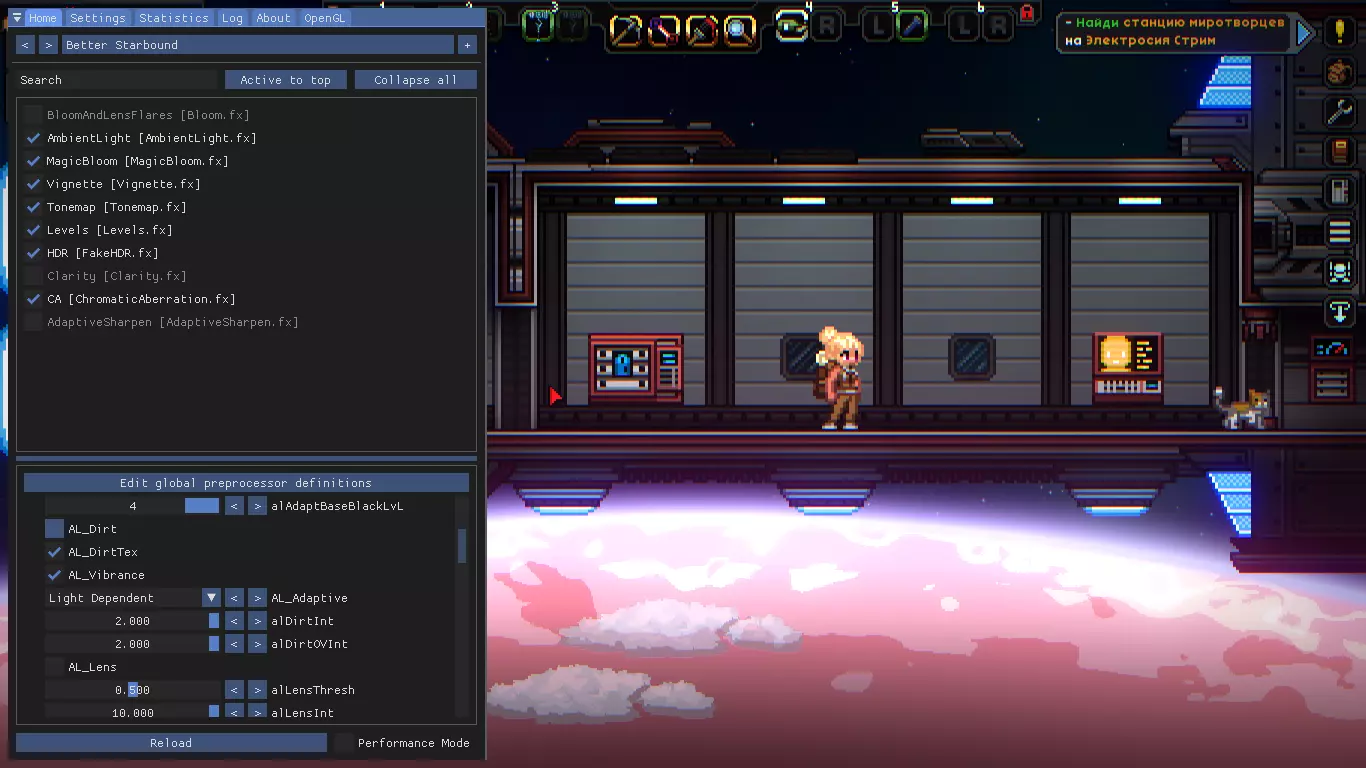Open Edit global preprocessor definitions
The height and width of the screenshot is (768, 1366).
[246, 483]
